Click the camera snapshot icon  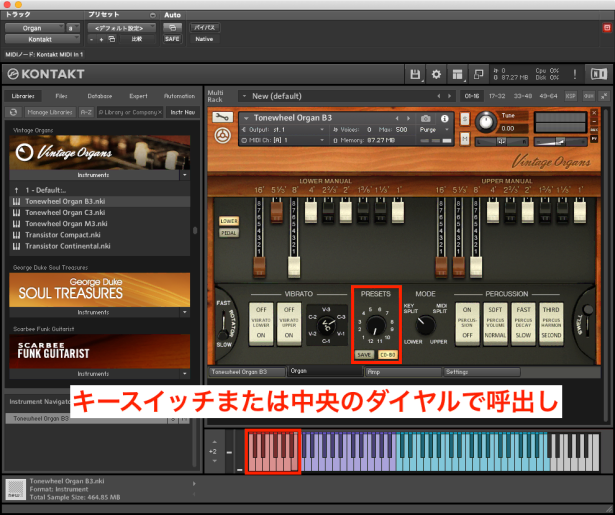tap(426, 118)
